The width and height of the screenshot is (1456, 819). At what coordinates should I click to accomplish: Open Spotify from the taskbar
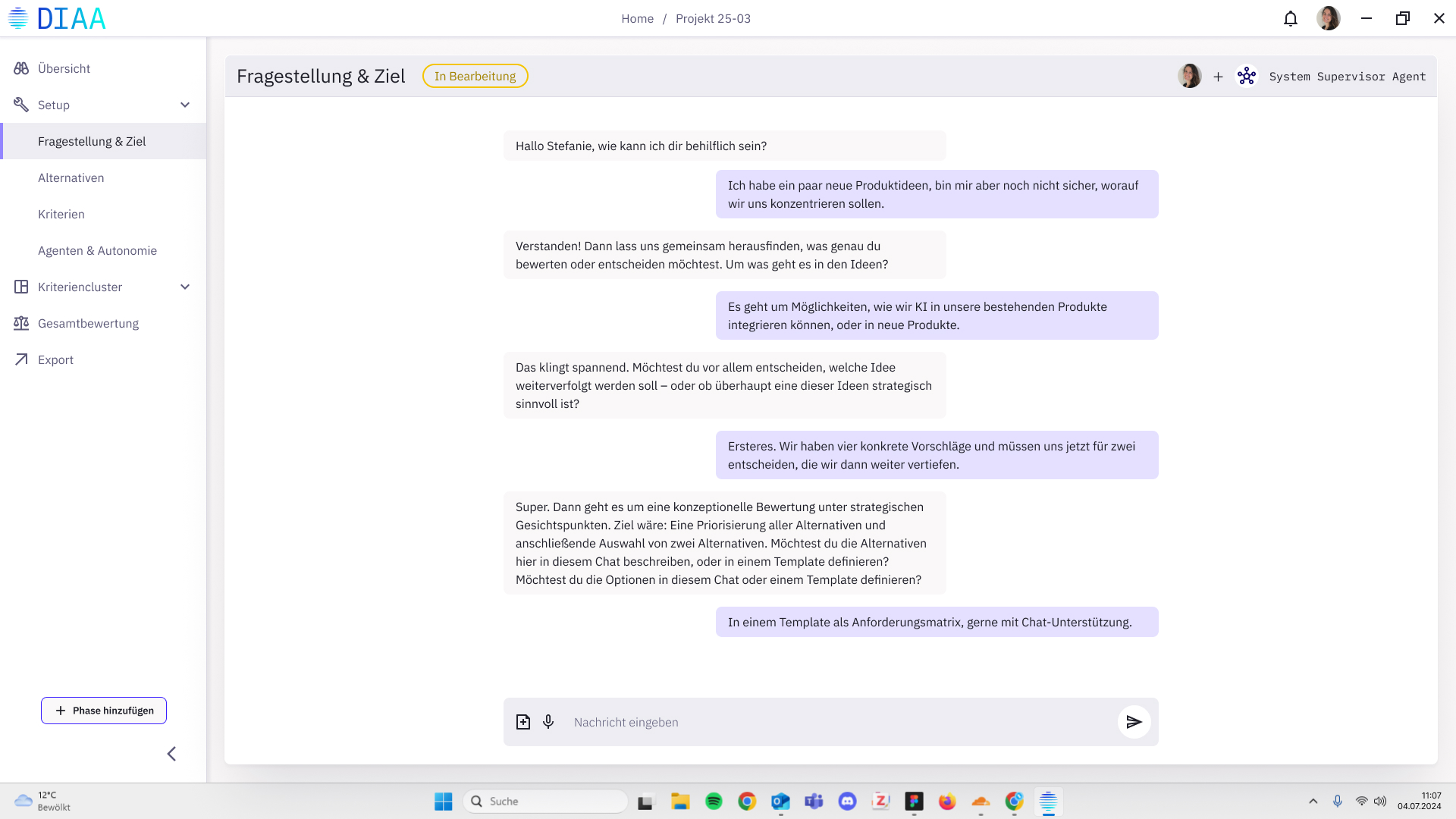pyautogui.click(x=714, y=801)
